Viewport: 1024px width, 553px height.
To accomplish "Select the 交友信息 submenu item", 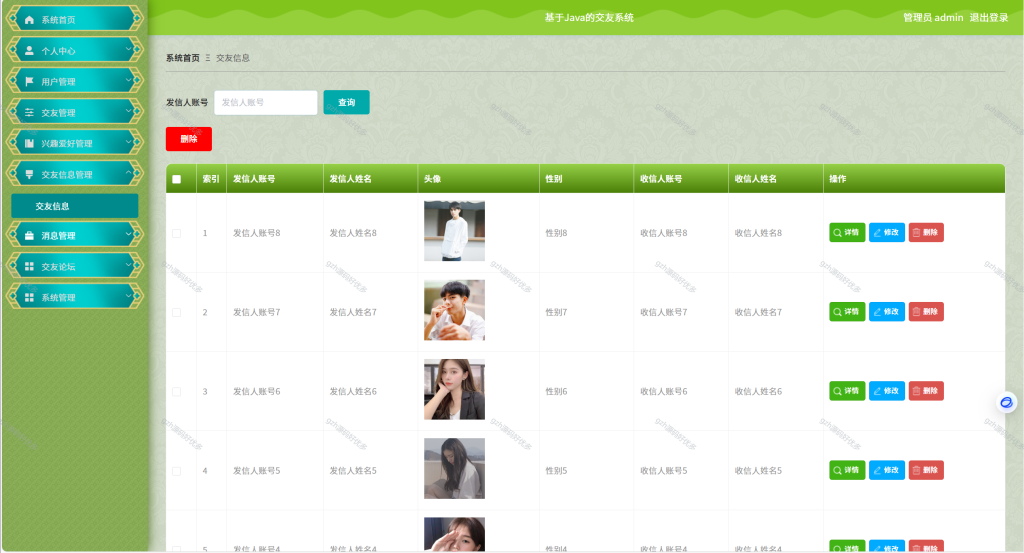I will (74, 206).
